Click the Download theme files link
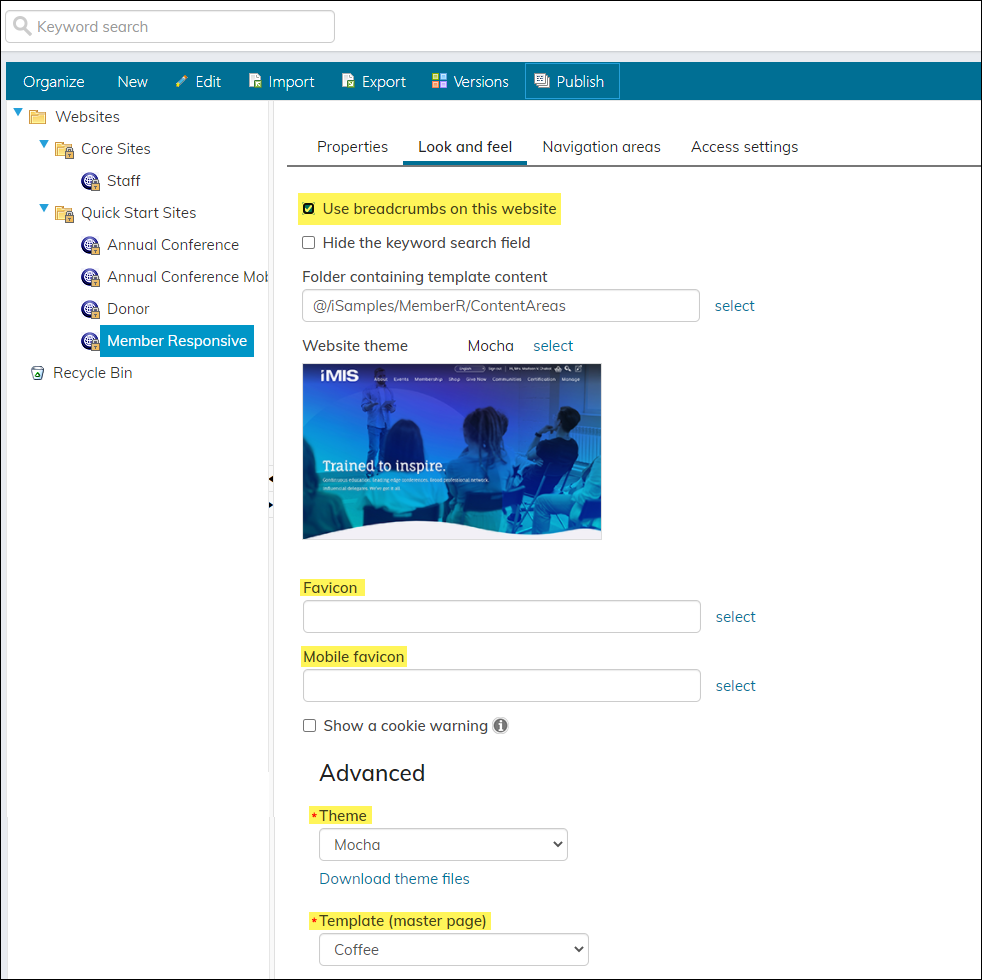The height and width of the screenshot is (980, 982). (394, 879)
